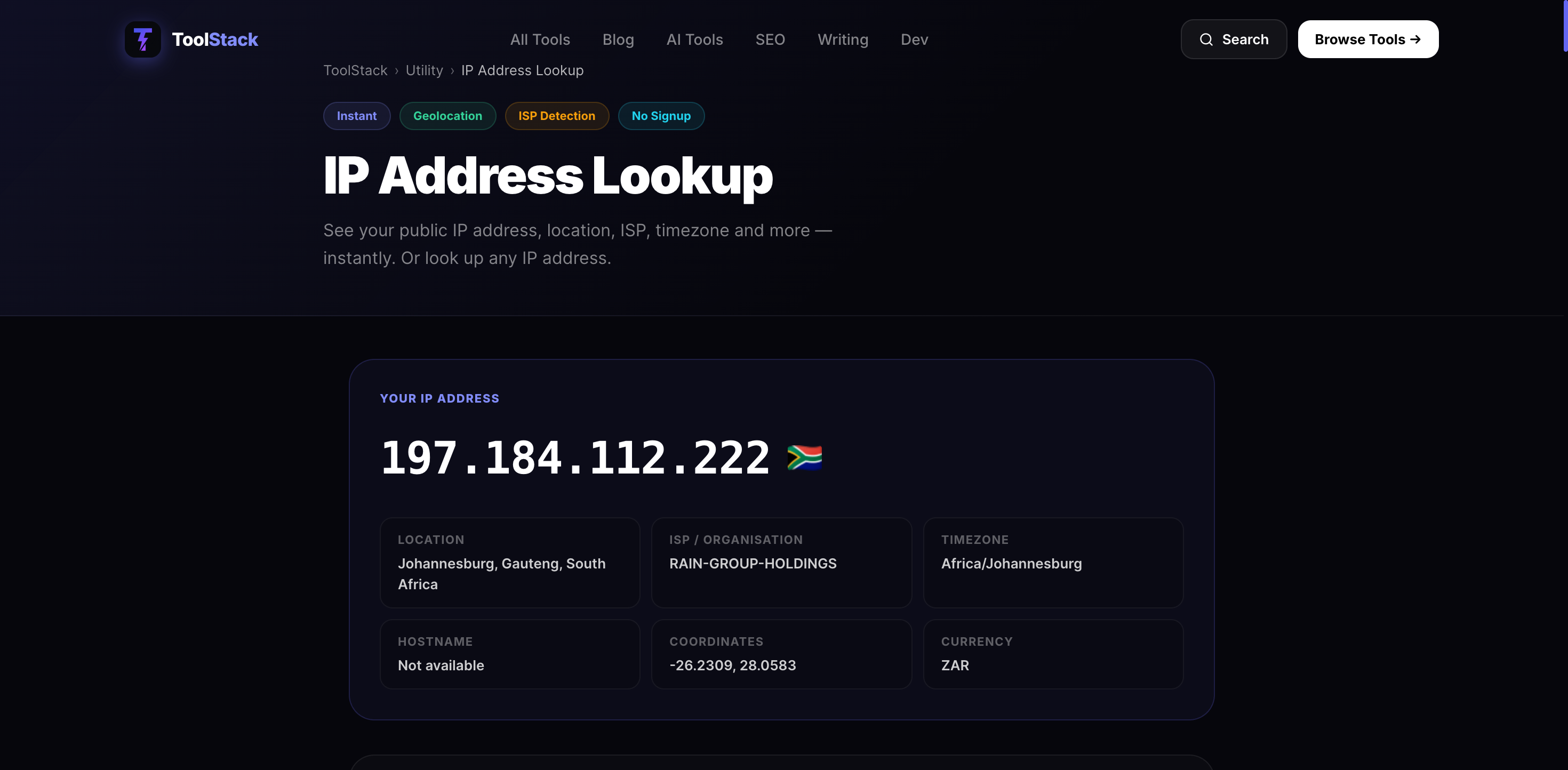Open the Search box
This screenshot has width=1568, height=770.
coord(1234,39)
